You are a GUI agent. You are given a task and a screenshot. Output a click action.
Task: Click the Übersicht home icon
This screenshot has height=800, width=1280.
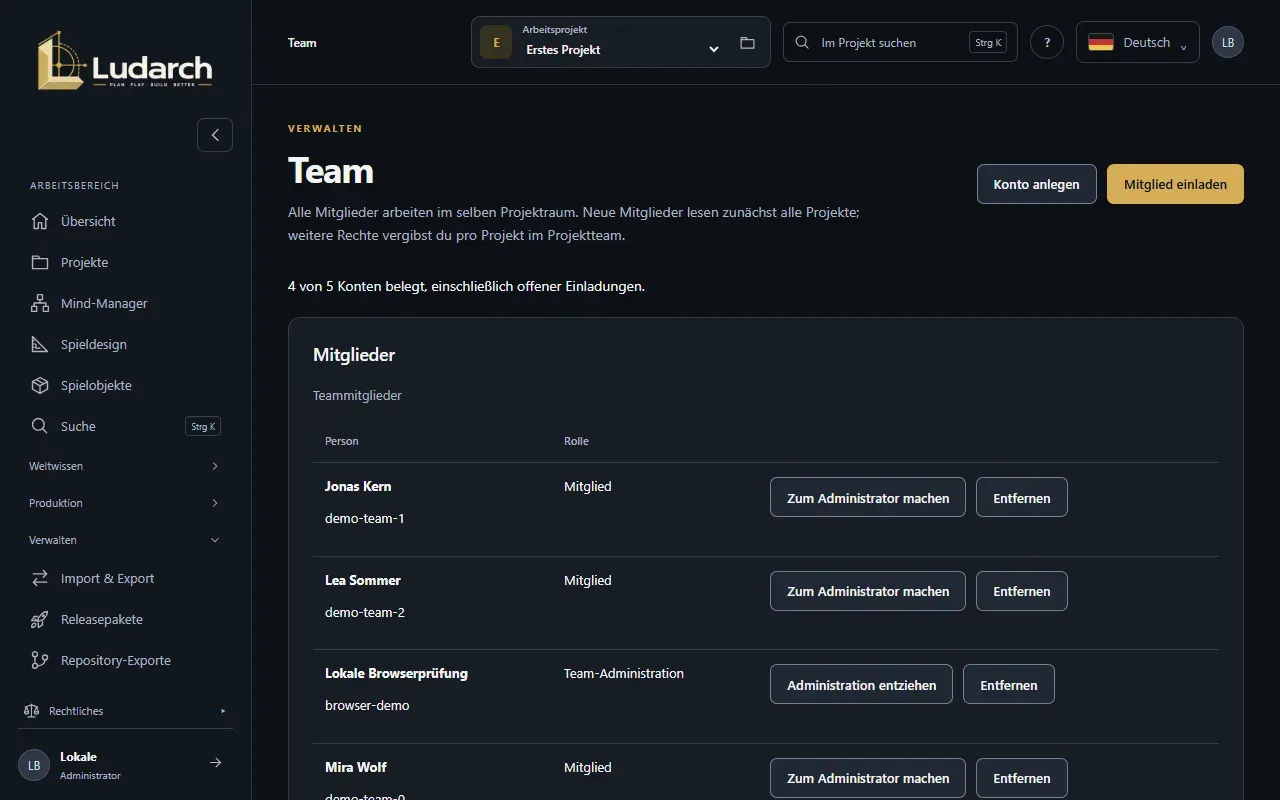40,221
